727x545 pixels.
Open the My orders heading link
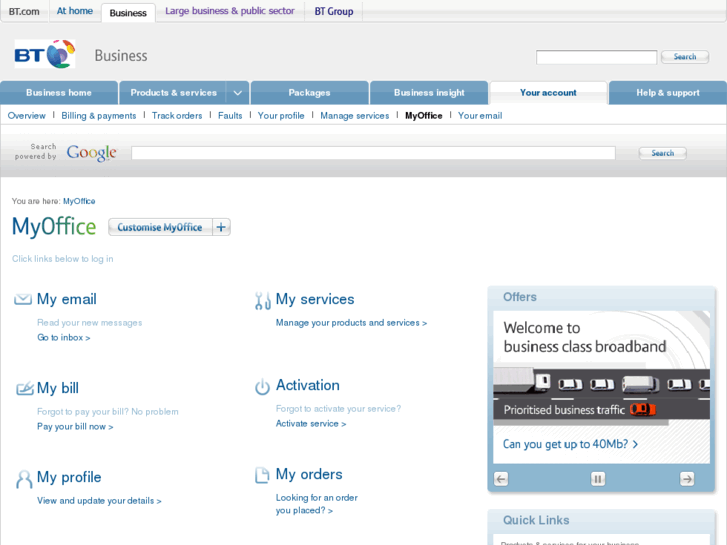coord(309,474)
